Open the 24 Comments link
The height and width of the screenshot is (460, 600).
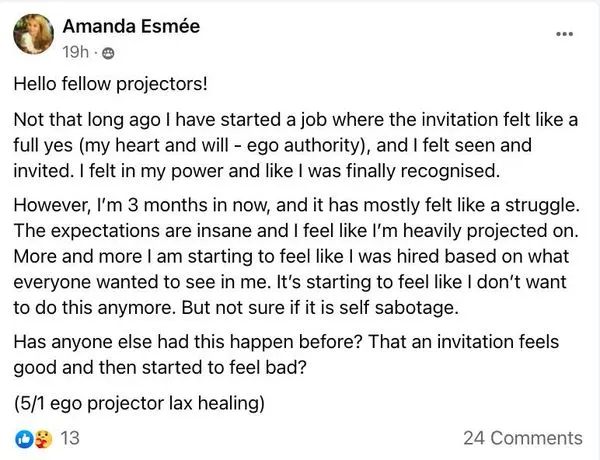522,438
